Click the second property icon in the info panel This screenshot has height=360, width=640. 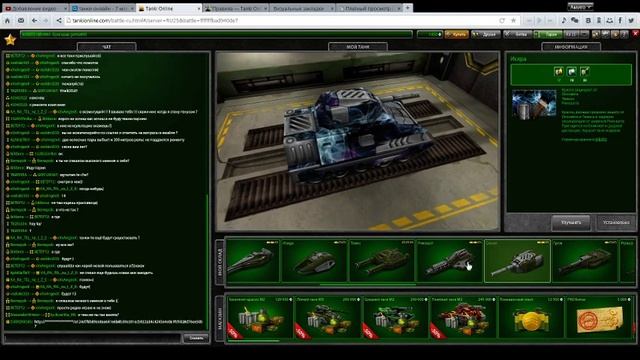pyautogui.click(x=572, y=72)
